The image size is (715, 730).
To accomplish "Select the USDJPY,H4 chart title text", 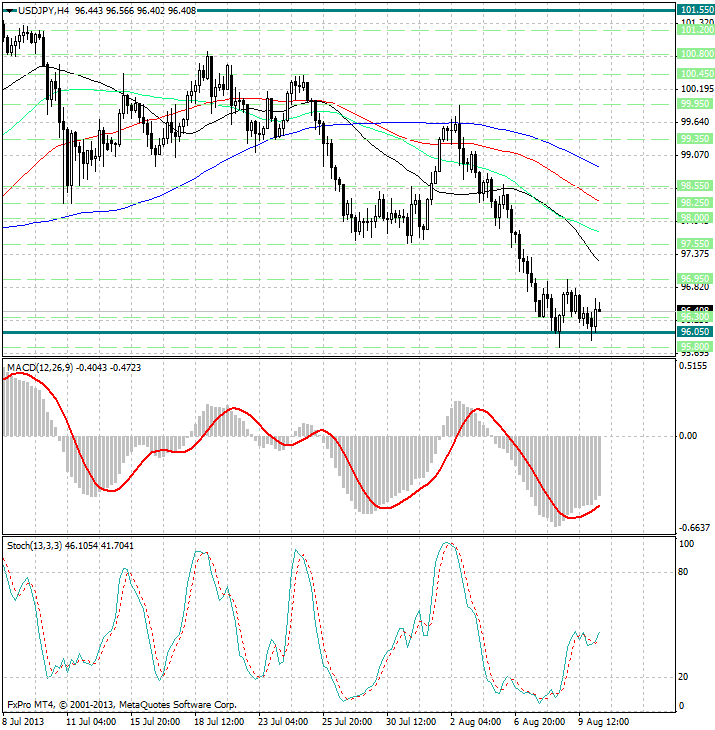I will point(44,11).
